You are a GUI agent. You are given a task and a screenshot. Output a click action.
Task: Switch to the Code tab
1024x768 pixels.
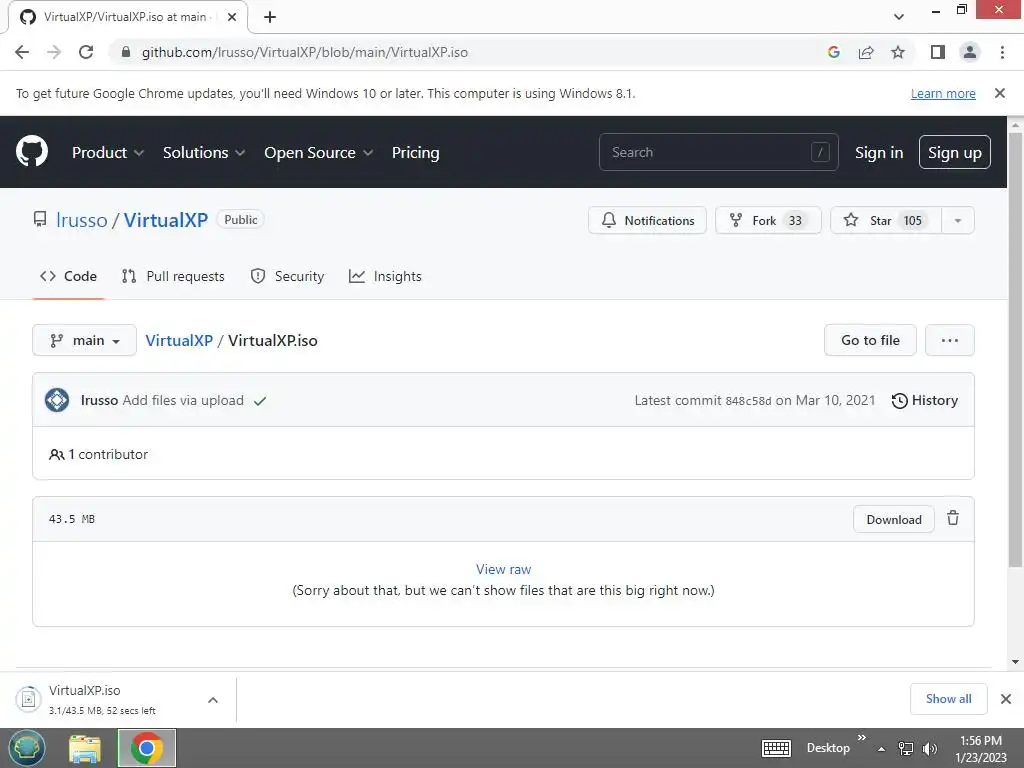(x=69, y=276)
